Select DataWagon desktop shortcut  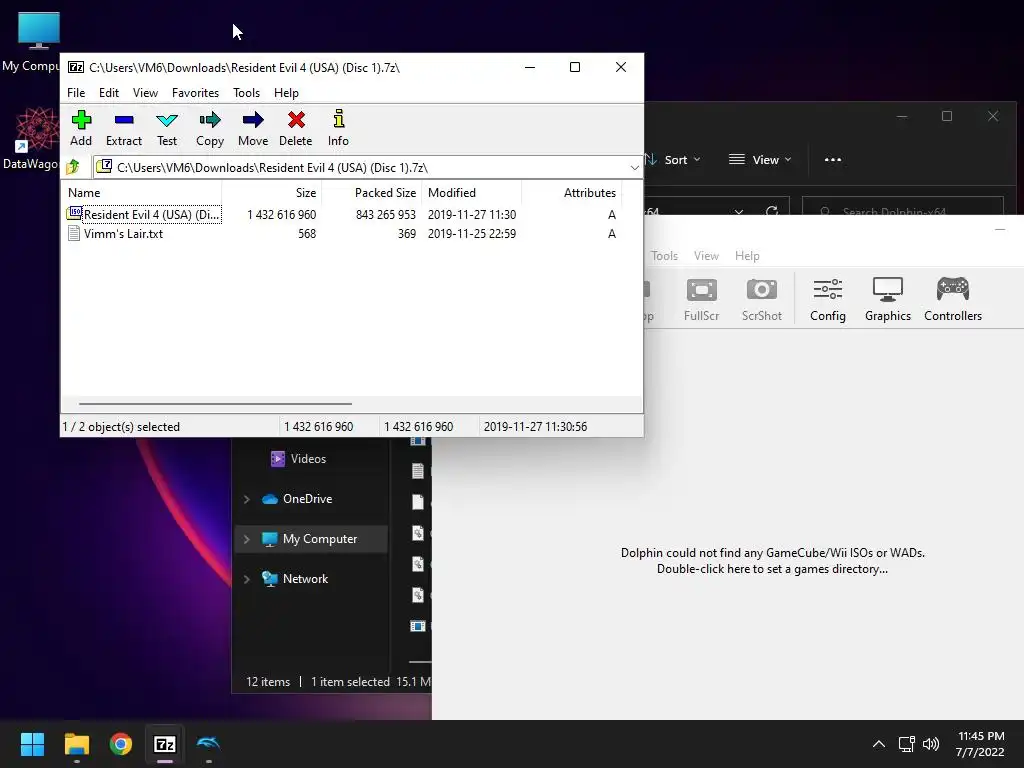[x=30, y=139]
